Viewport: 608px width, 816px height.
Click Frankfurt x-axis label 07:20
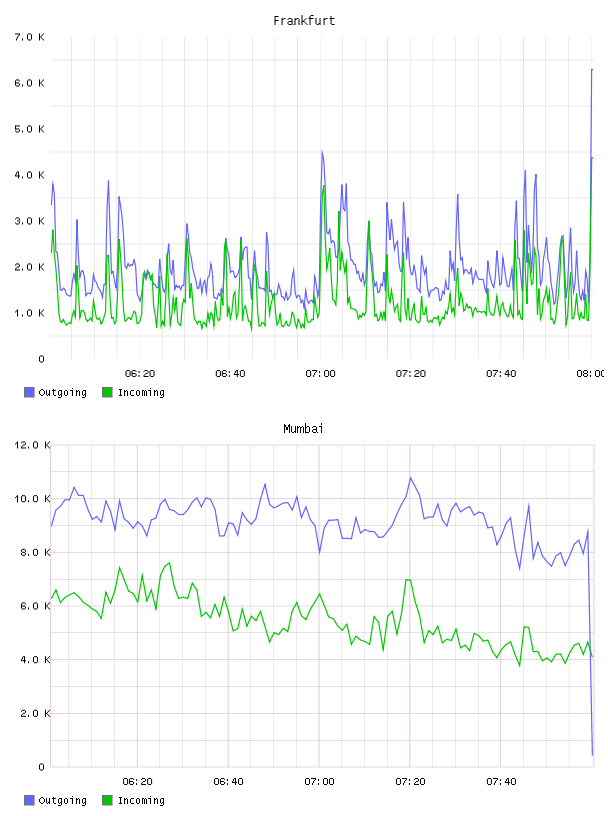pos(411,374)
